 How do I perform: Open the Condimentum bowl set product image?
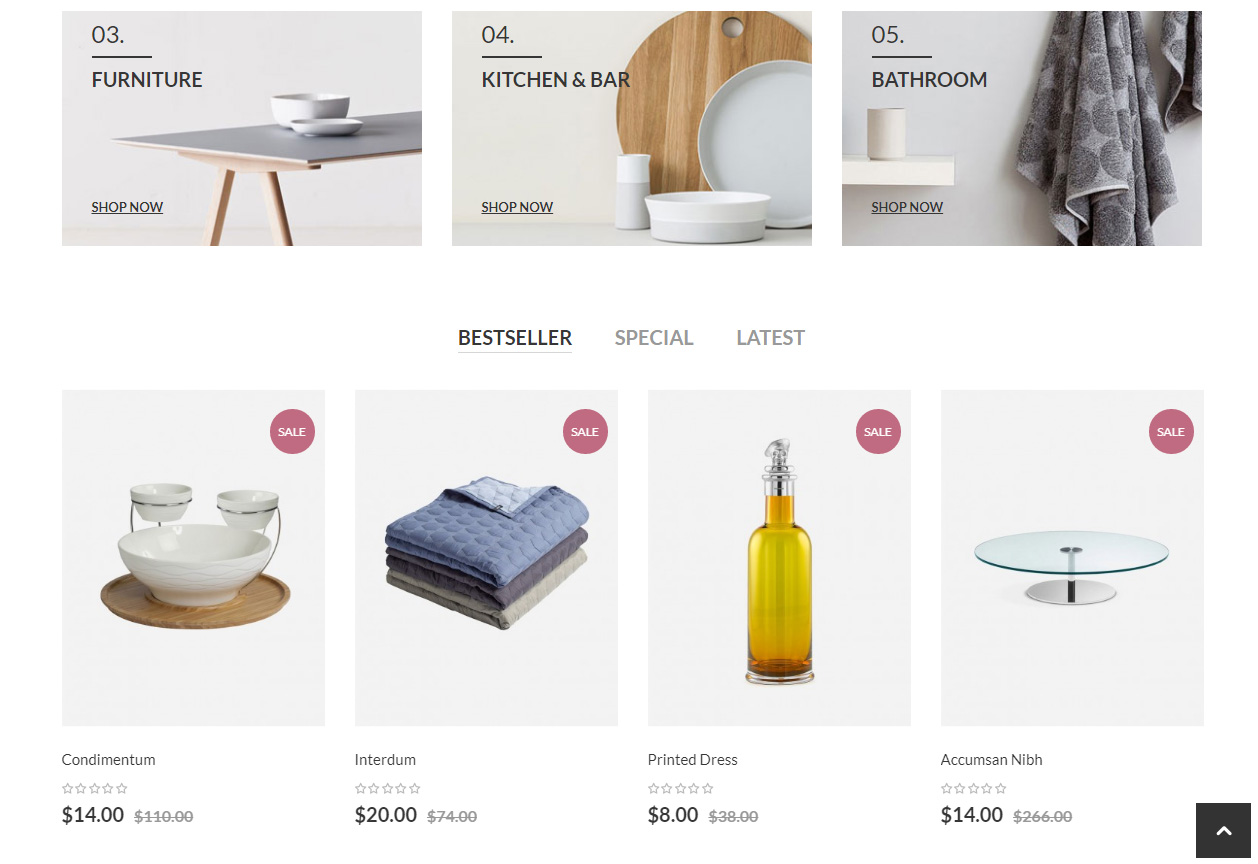pyautogui.click(x=193, y=558)
